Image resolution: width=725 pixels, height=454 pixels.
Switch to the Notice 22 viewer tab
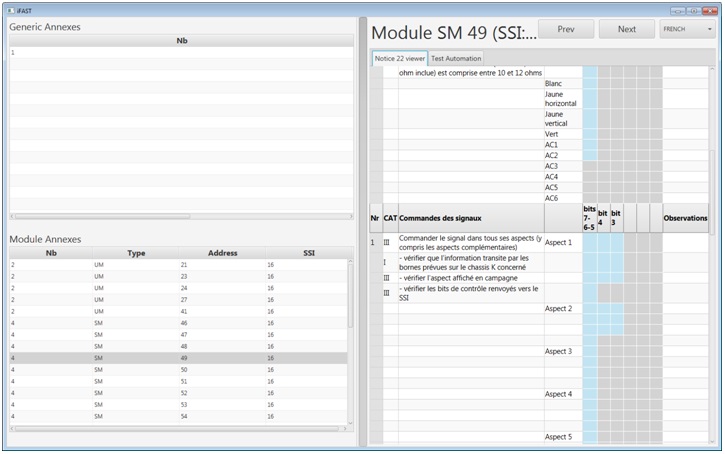[400, 58]
